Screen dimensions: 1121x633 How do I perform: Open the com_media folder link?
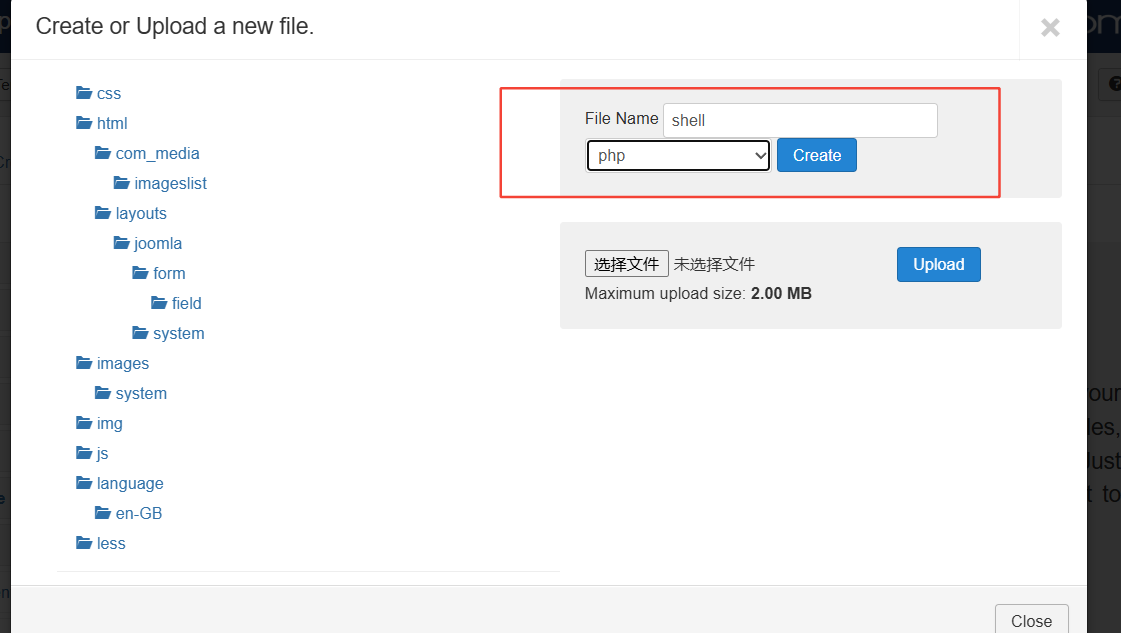[x=157, y=154]
